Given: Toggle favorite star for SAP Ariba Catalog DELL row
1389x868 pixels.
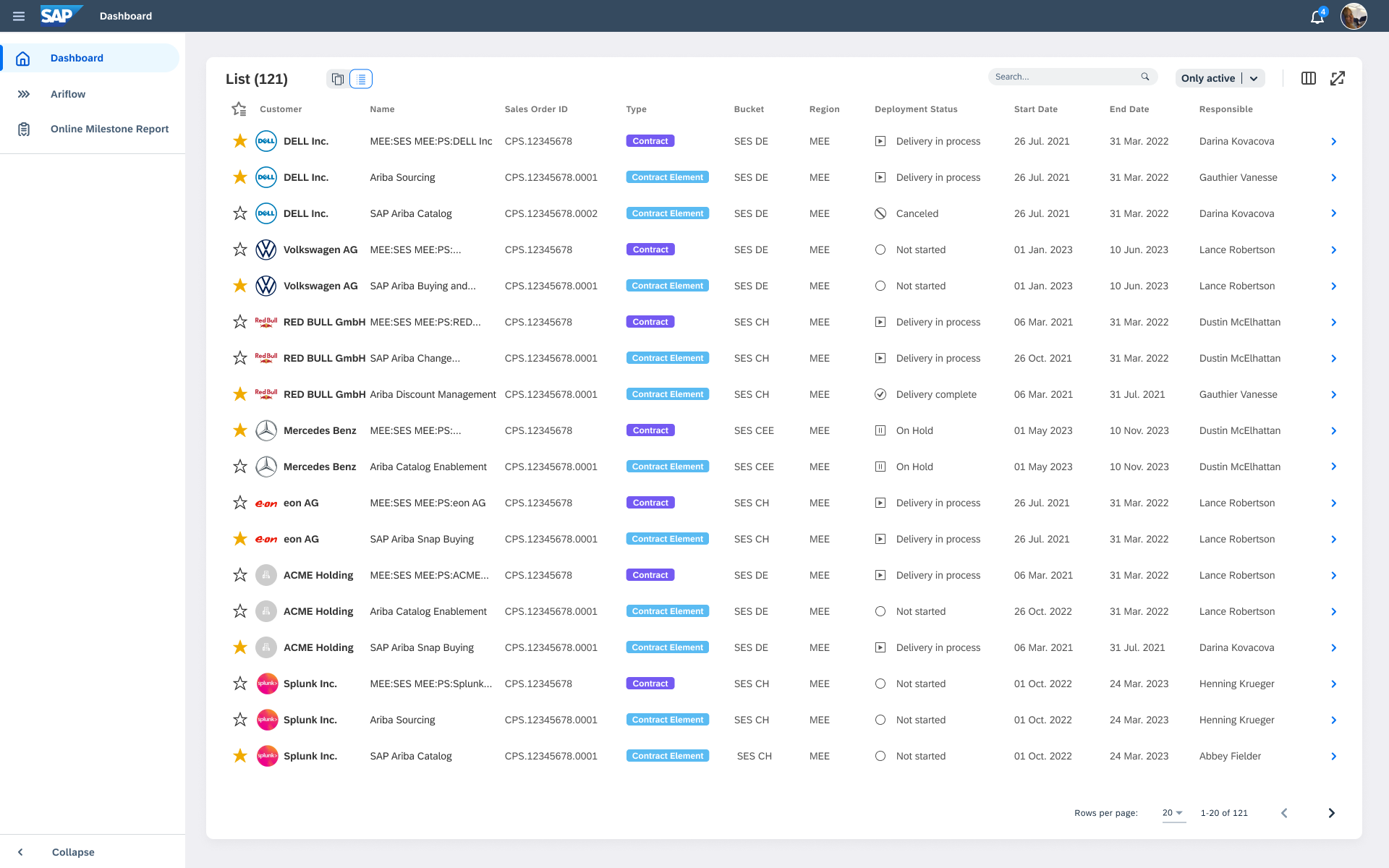Looking at the screenshot, I should point(240,213).
